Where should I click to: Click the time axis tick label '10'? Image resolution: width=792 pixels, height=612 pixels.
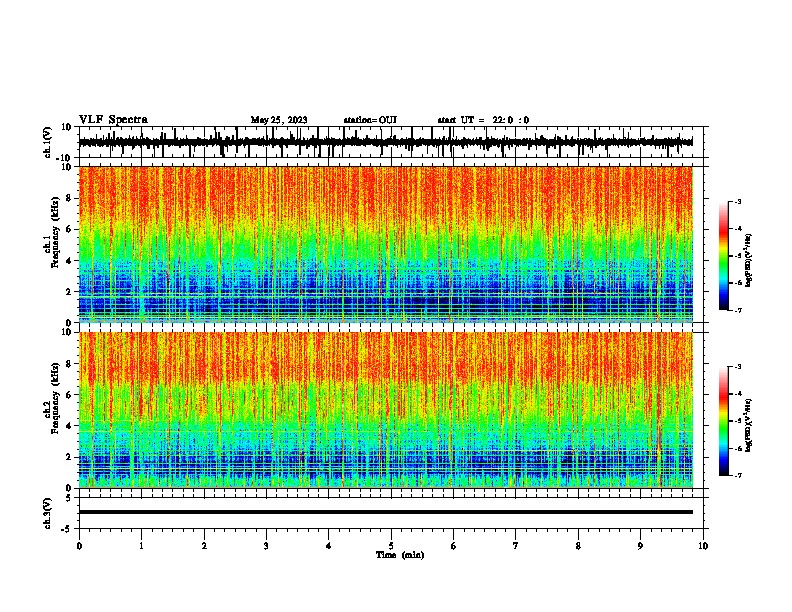[x=703, y=546]
